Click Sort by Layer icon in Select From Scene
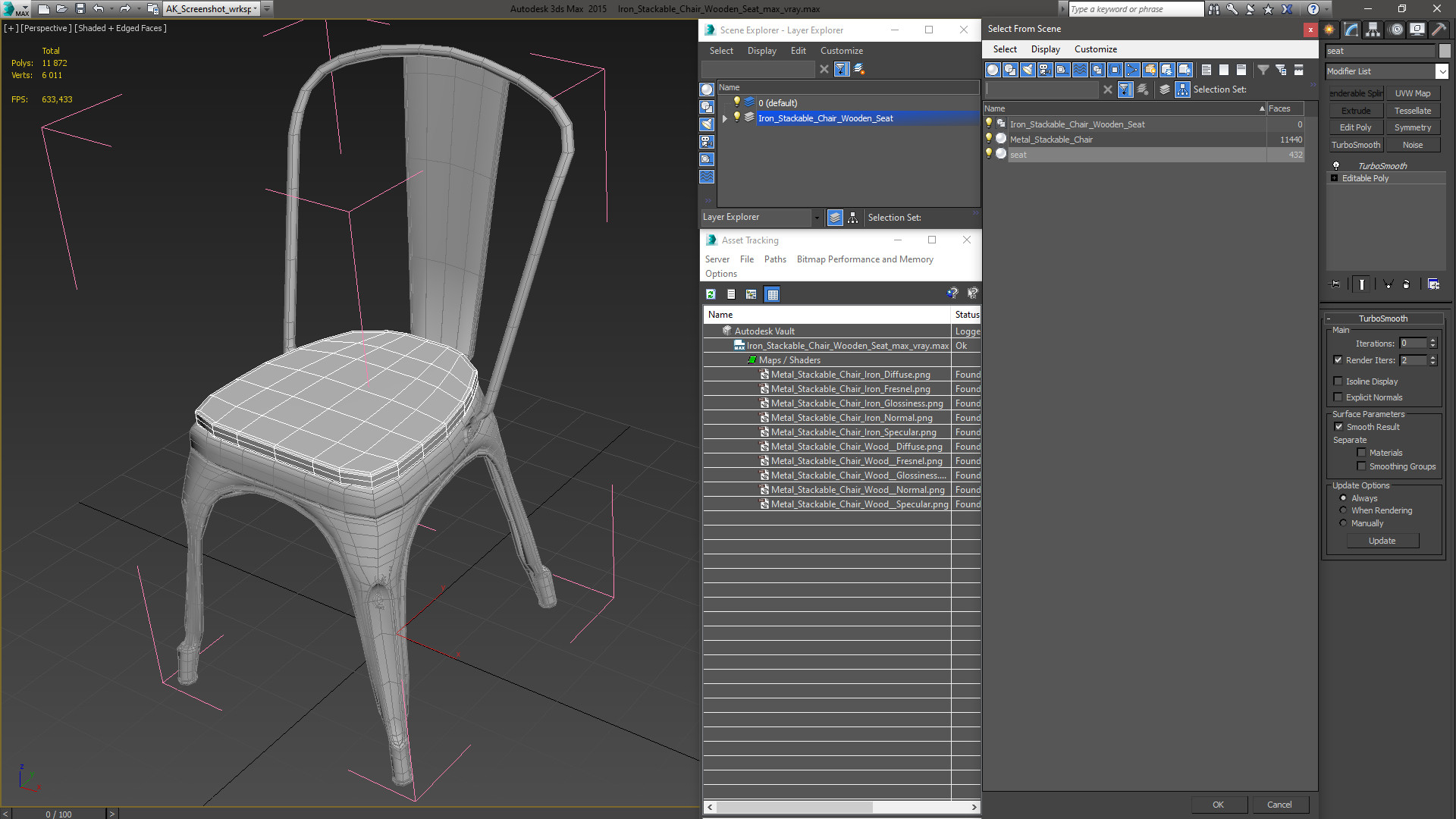Screen dimensions: 1456x819 pyautogui.click(x=1165, y=89)
